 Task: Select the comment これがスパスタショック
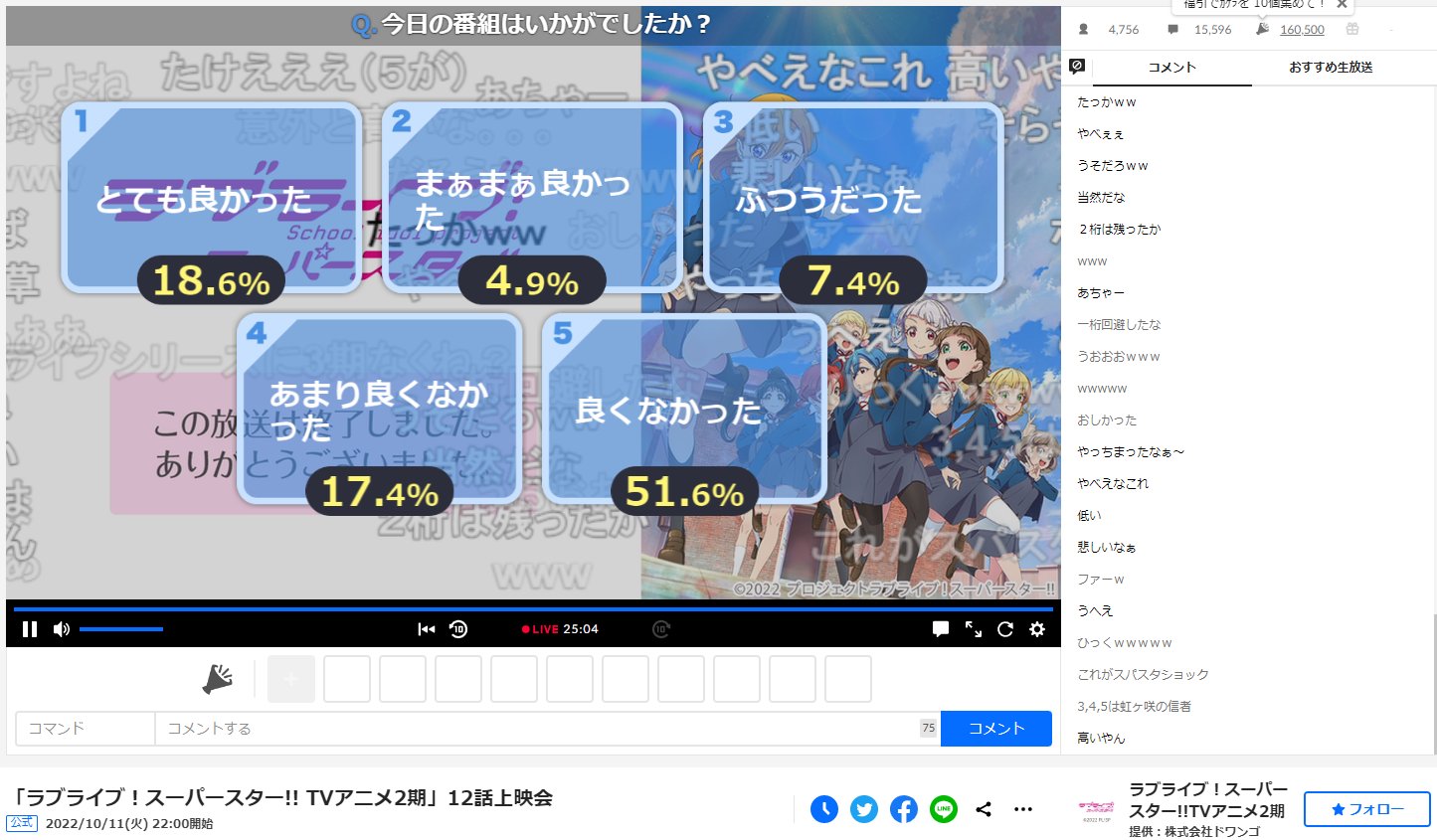click(x=1144, y=675)
